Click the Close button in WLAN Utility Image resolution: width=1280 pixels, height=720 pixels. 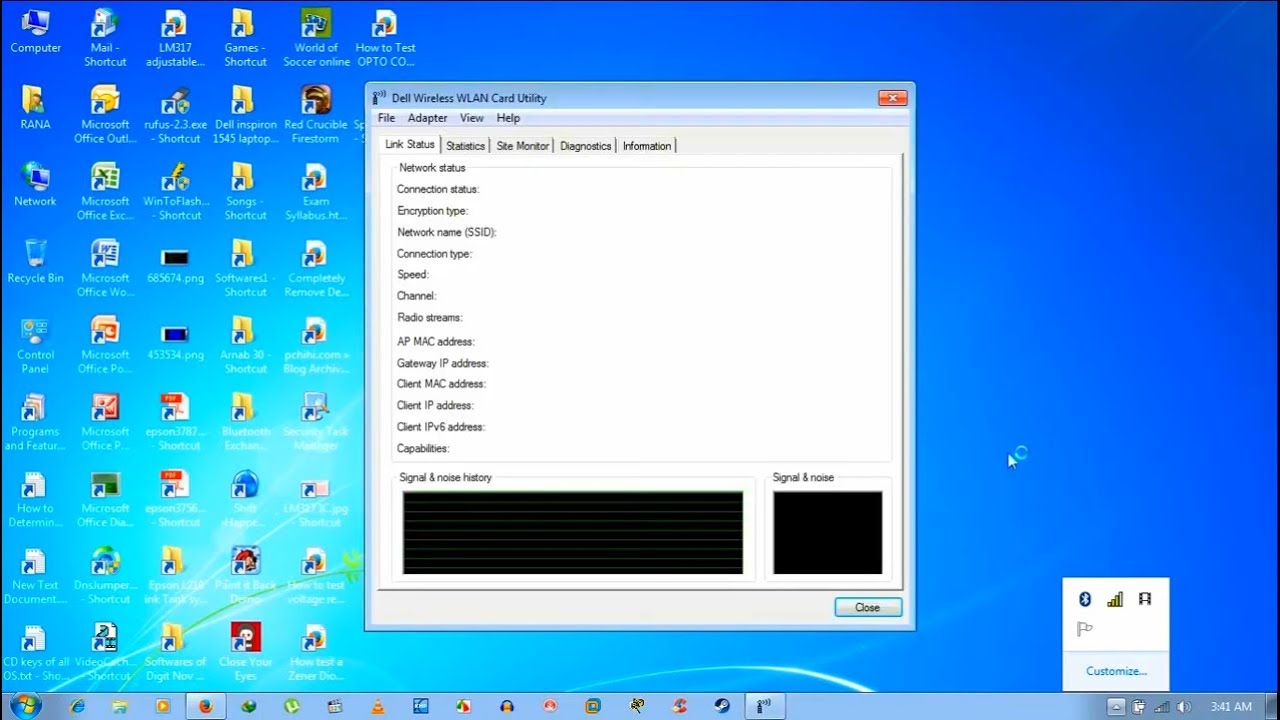point(867,607)
